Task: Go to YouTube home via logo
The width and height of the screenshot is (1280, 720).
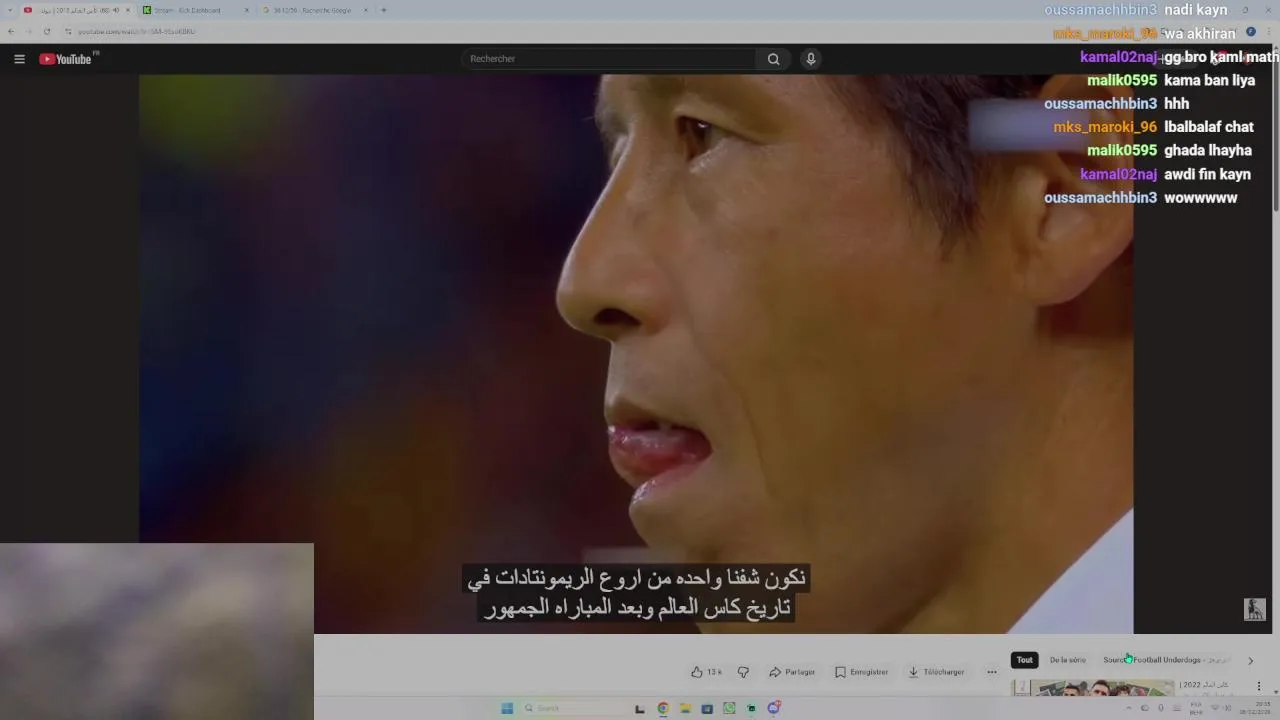Action: tap(66, 59)
